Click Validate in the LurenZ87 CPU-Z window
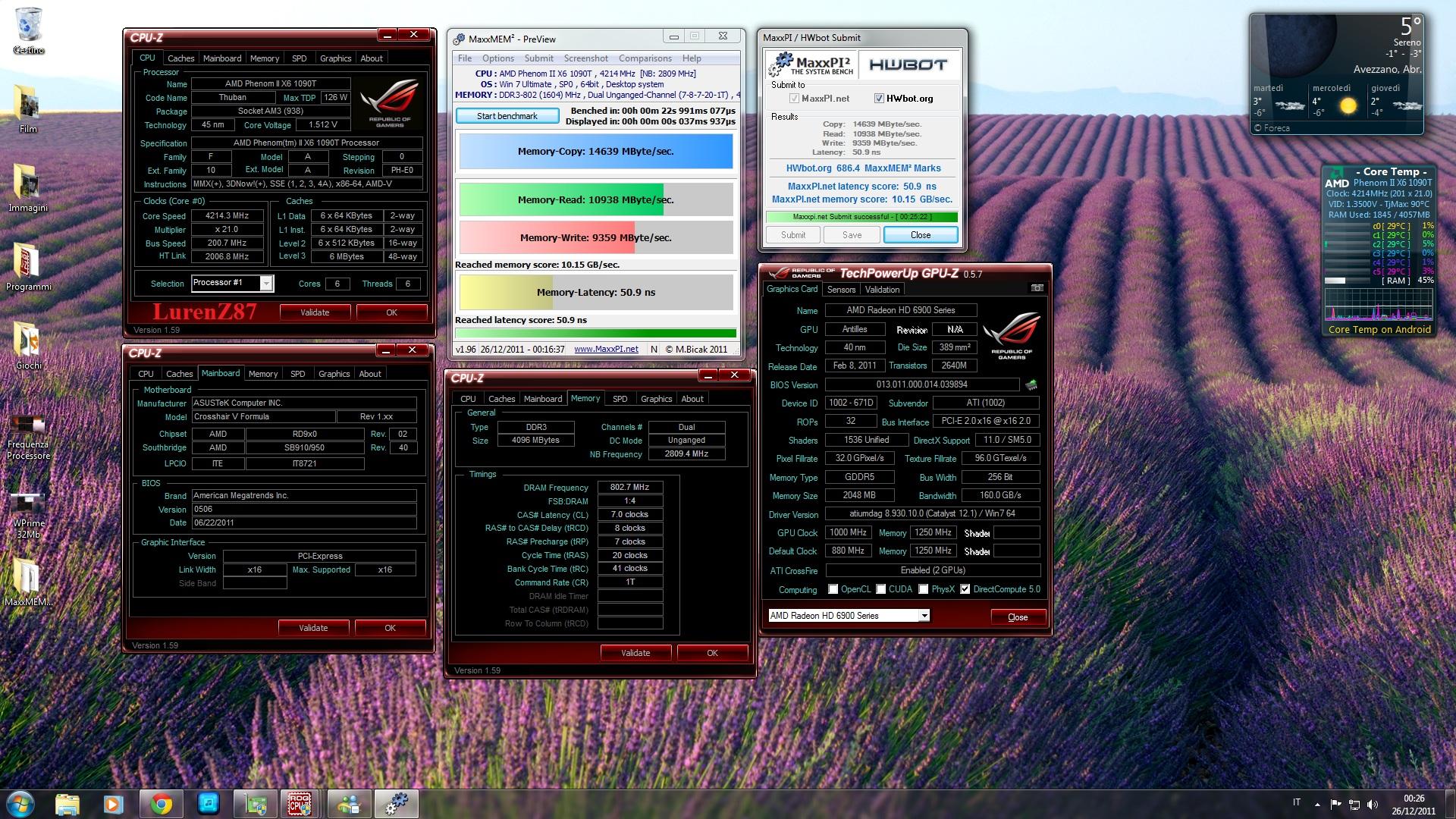The image size is (1456, 819). (x=315, y=312)
